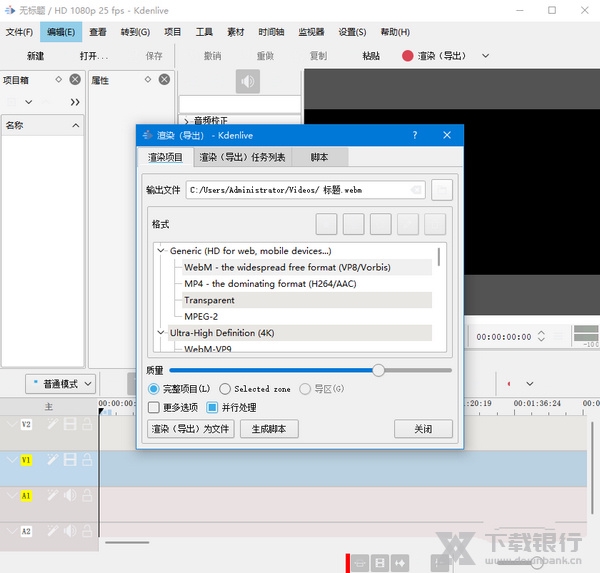Screen dimensions: 600x573
Task: Click the Close button in render dialog
Action: 423,429
